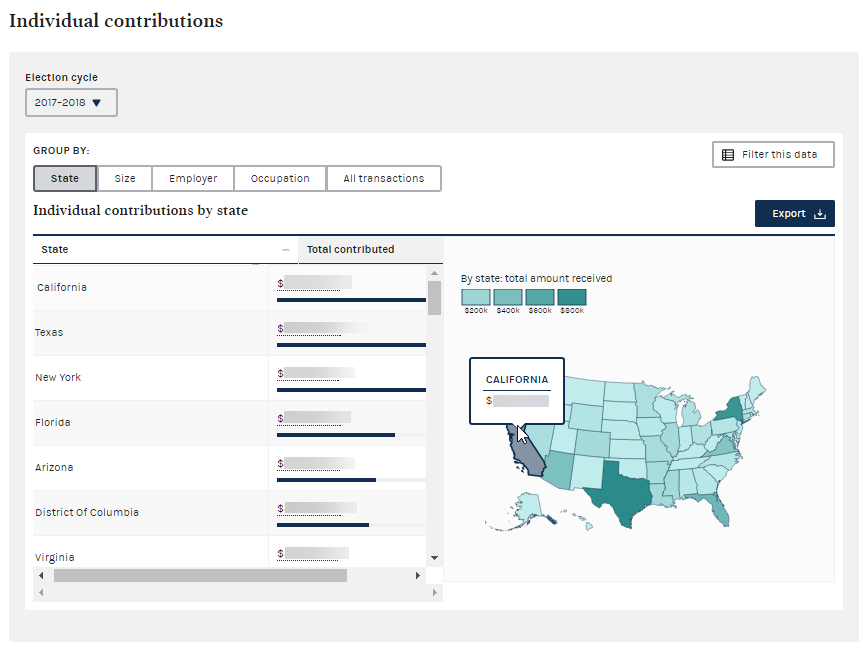Click the table's vertical scrollbar thumb
This screenshot has height=650, width=867.
(434, 297)
